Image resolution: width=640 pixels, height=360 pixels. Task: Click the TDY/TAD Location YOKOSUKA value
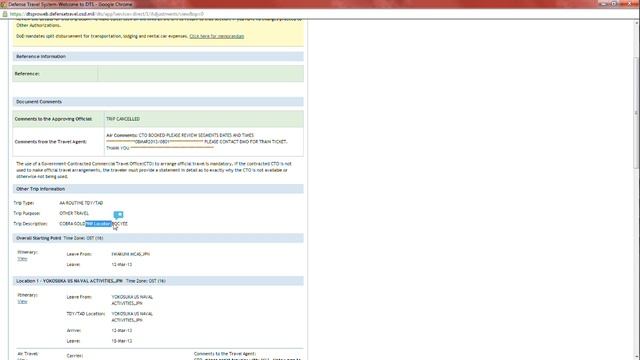tap(132, 317)
